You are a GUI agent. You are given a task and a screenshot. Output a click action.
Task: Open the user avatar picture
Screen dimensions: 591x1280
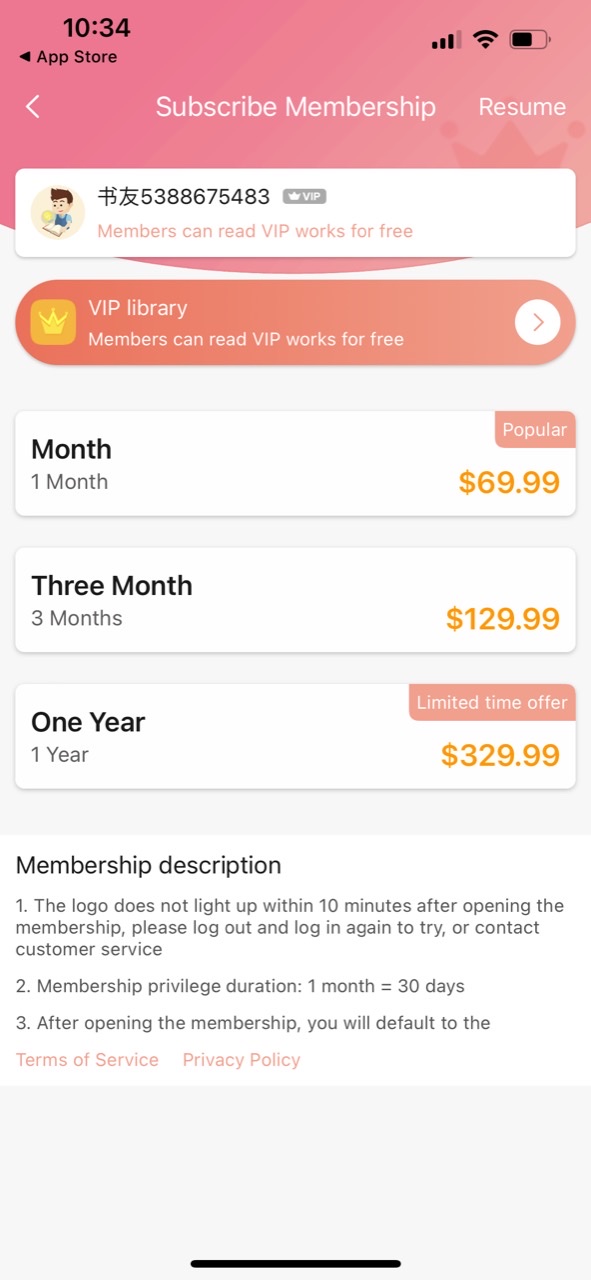(58, 212)
